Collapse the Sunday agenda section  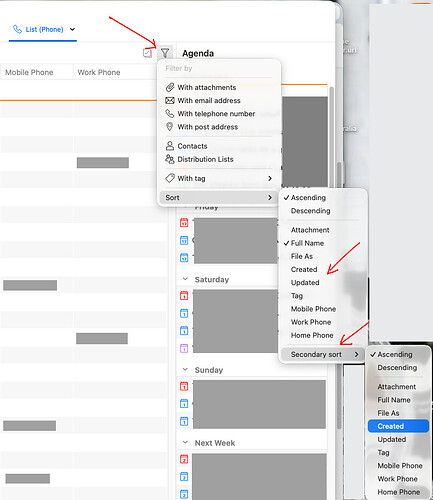coord(185,370)
